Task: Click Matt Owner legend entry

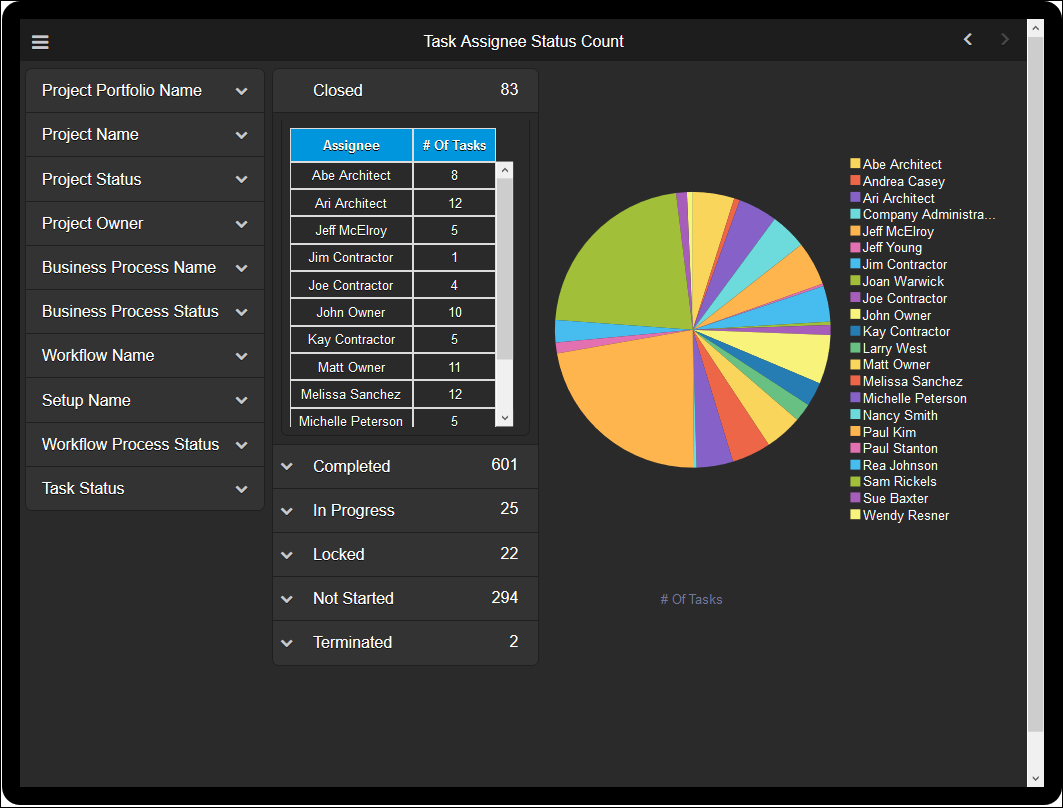Action: tap(891, 365)
